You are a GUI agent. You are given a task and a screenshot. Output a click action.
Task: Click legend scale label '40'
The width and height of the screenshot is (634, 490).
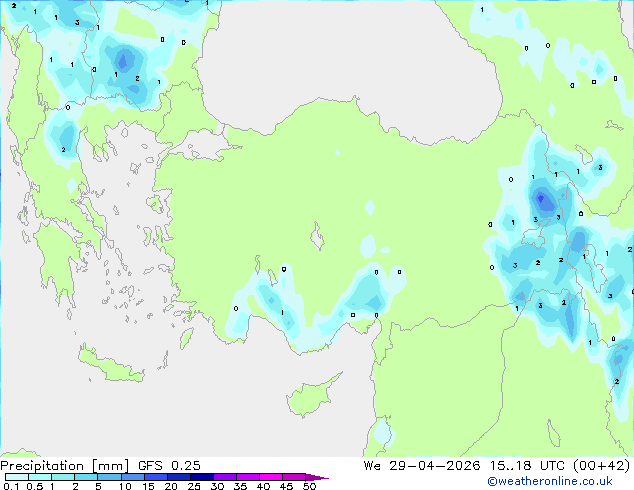[x=263, y=486]
